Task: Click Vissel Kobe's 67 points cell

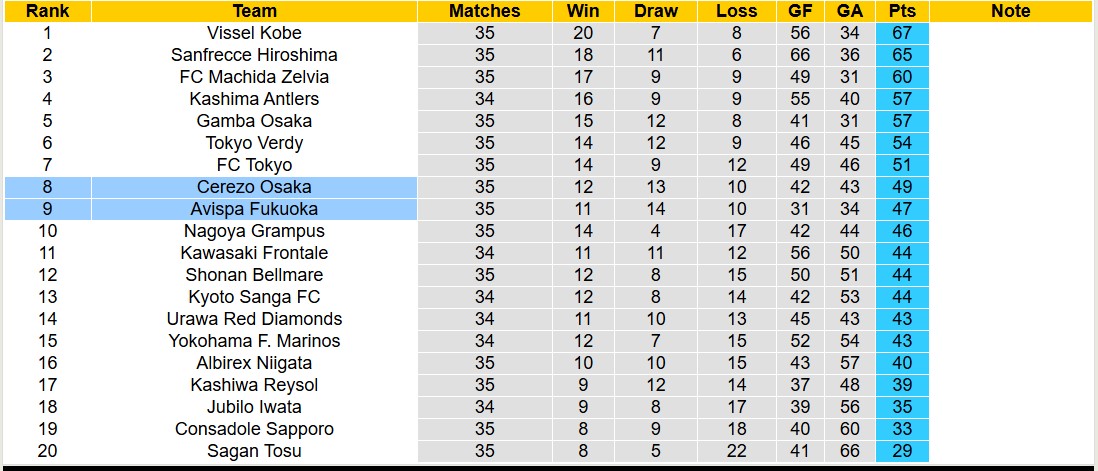Action: click(902, 33)
